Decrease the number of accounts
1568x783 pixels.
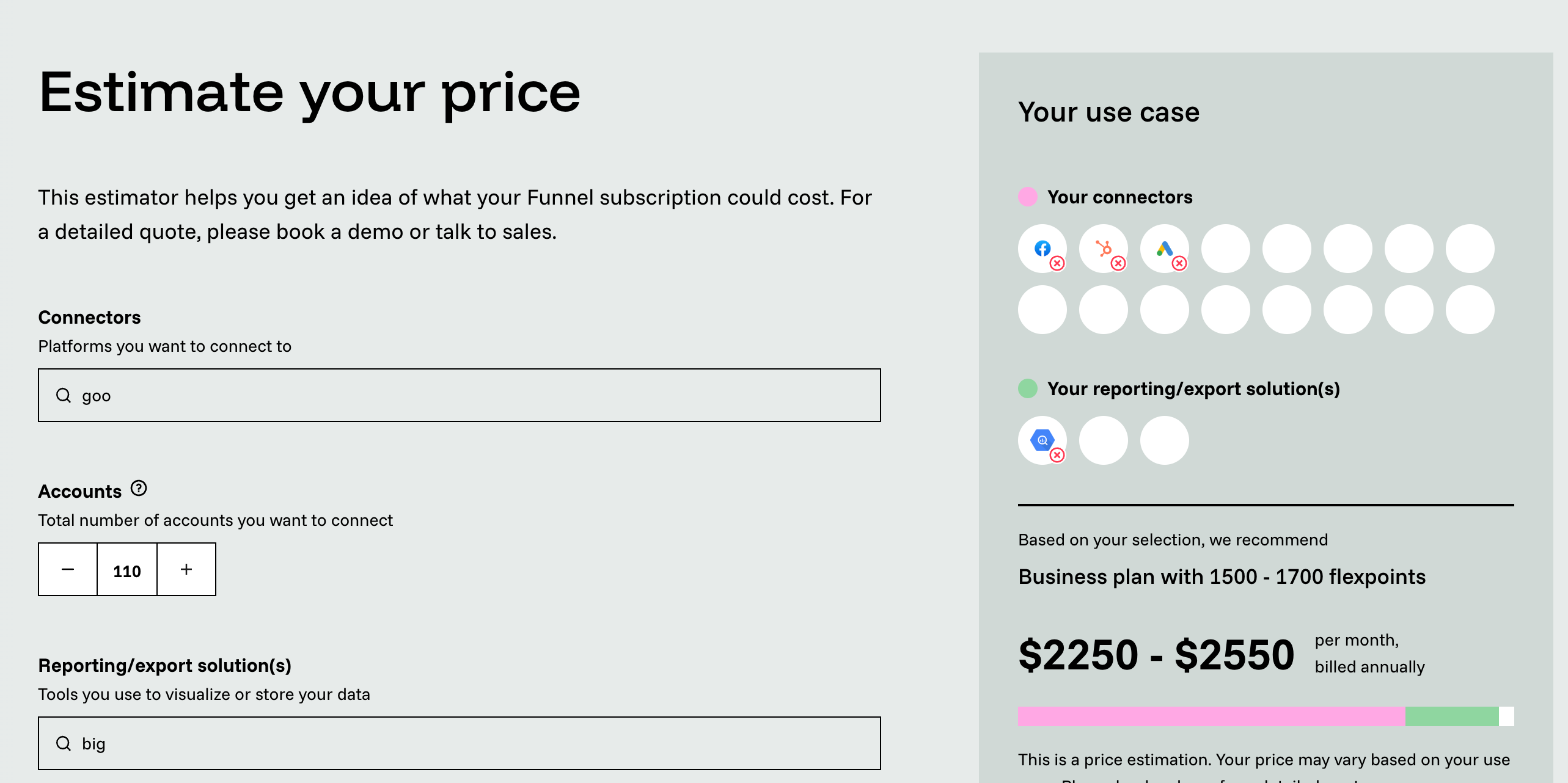click(68, 569)
